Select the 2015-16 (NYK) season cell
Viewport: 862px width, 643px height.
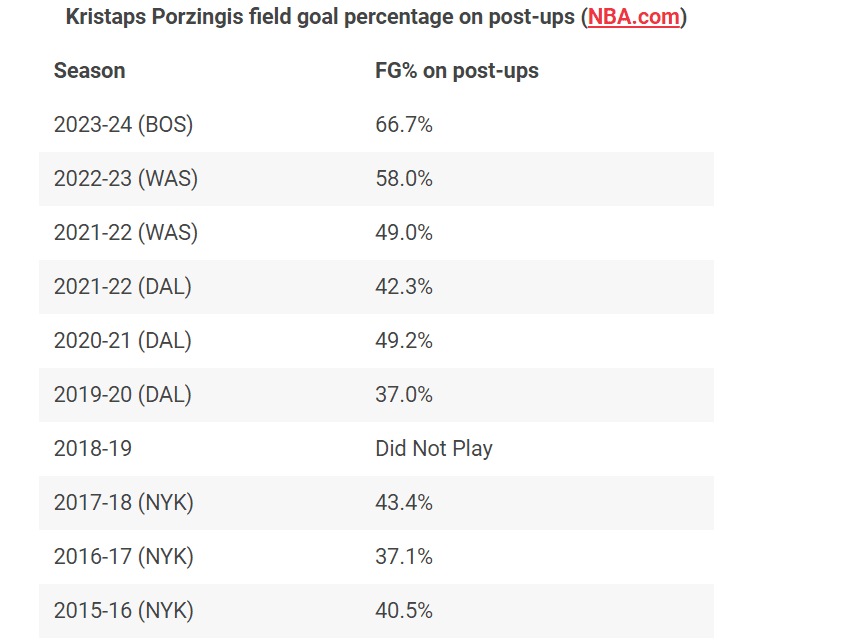pos(124,611)
